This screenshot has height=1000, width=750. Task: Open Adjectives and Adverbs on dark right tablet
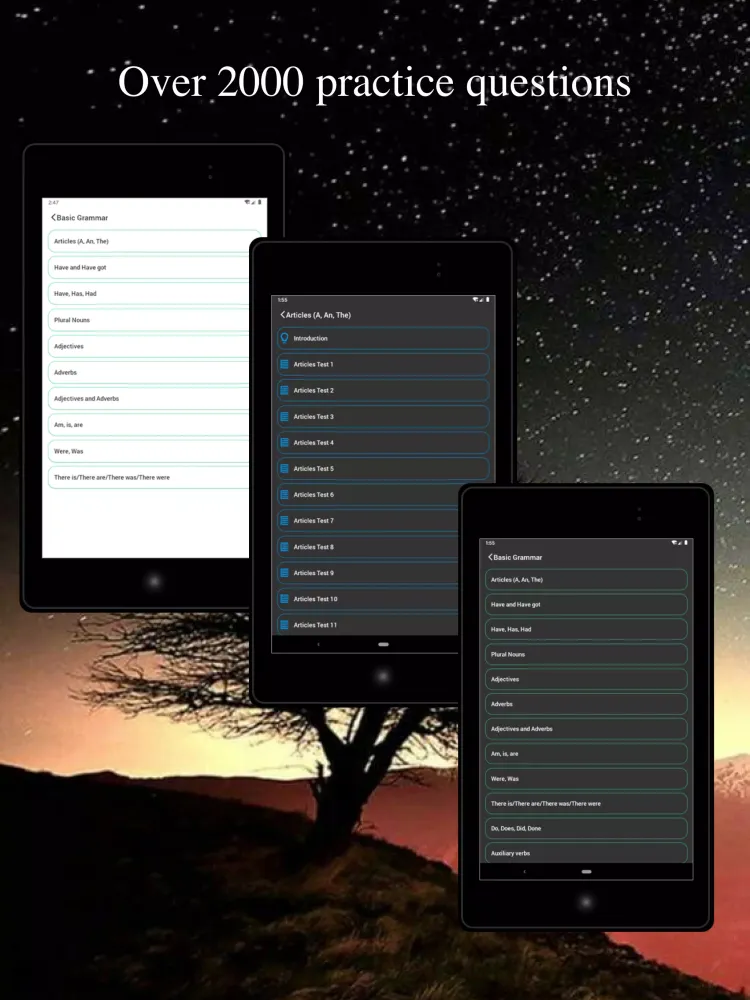tap(586, 729)
